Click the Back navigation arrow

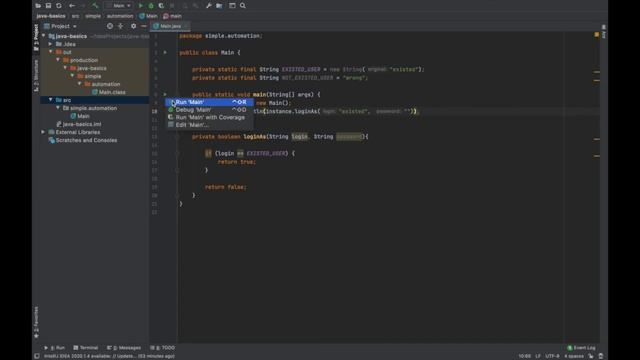coord(72,6)
